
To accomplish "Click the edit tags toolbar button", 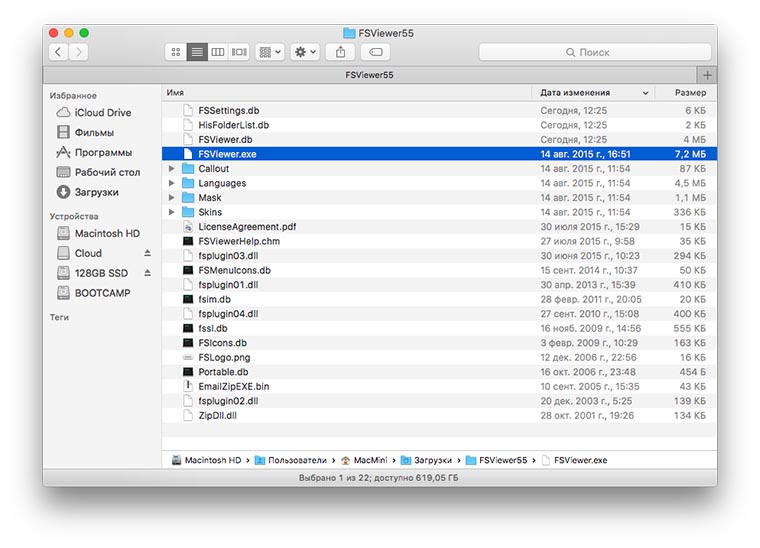I will (x=376, y=51).
